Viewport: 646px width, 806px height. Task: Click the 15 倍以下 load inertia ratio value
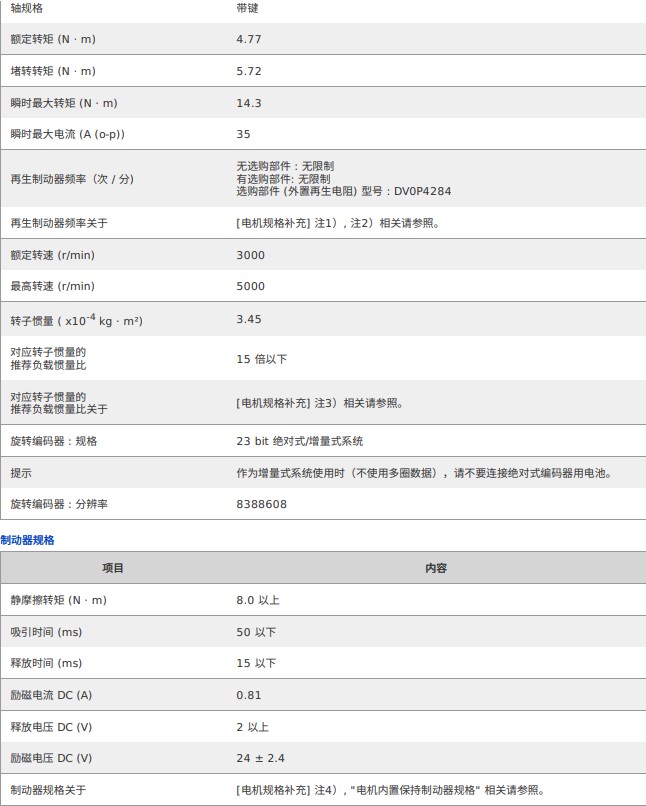(262, 359)
